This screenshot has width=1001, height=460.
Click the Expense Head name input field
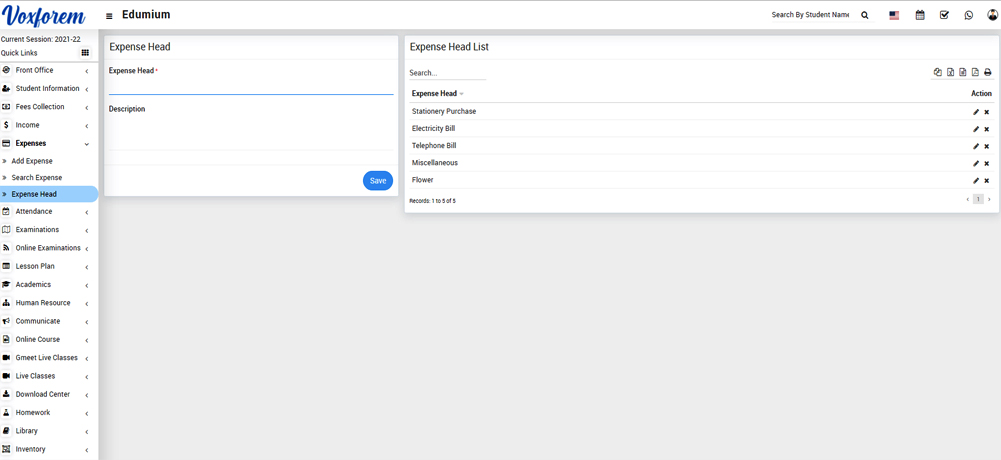250,86
